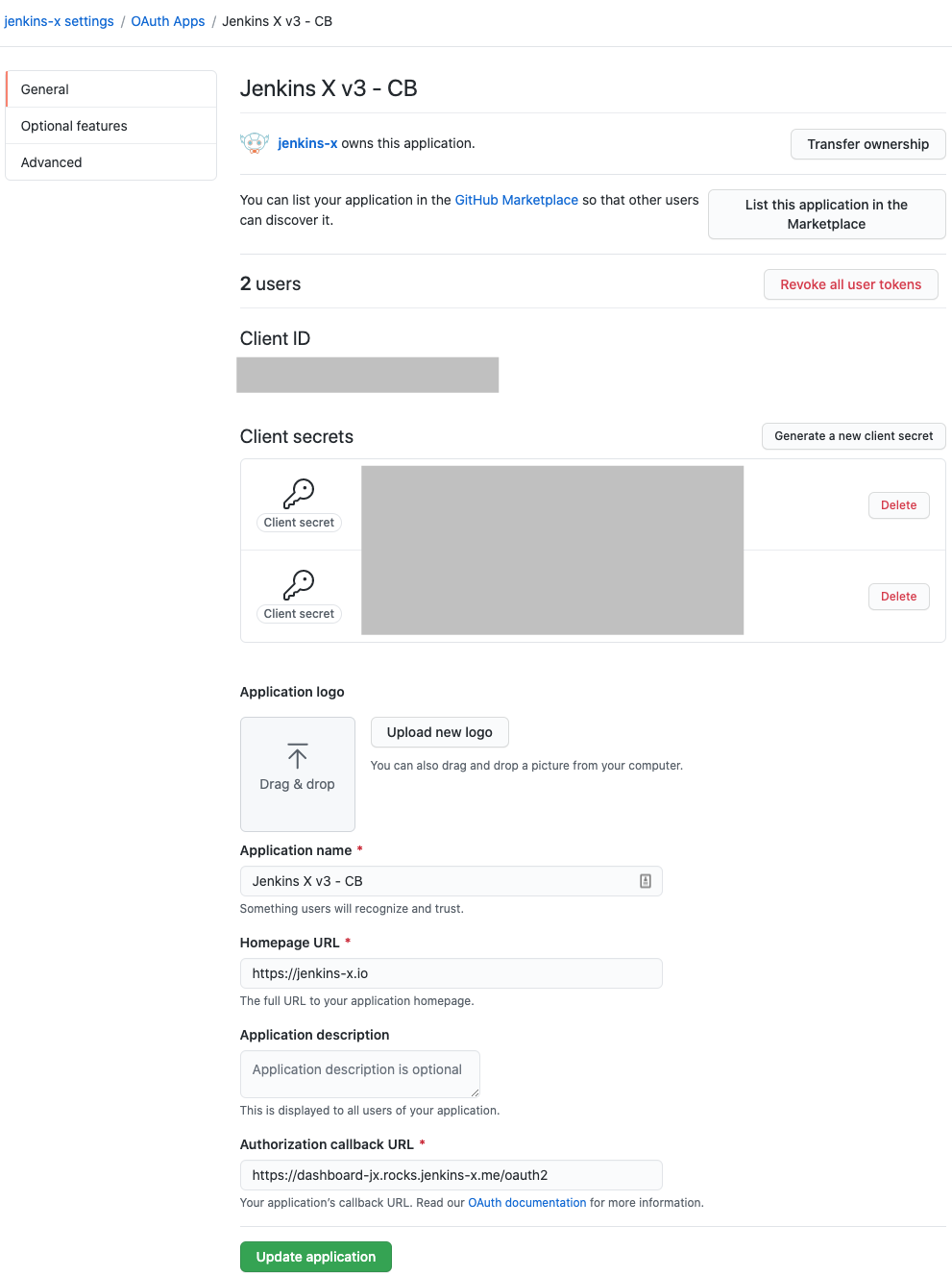Open the GitHub Marketplace link
The width and height of the screenshot is (952, 1275).
516,200
